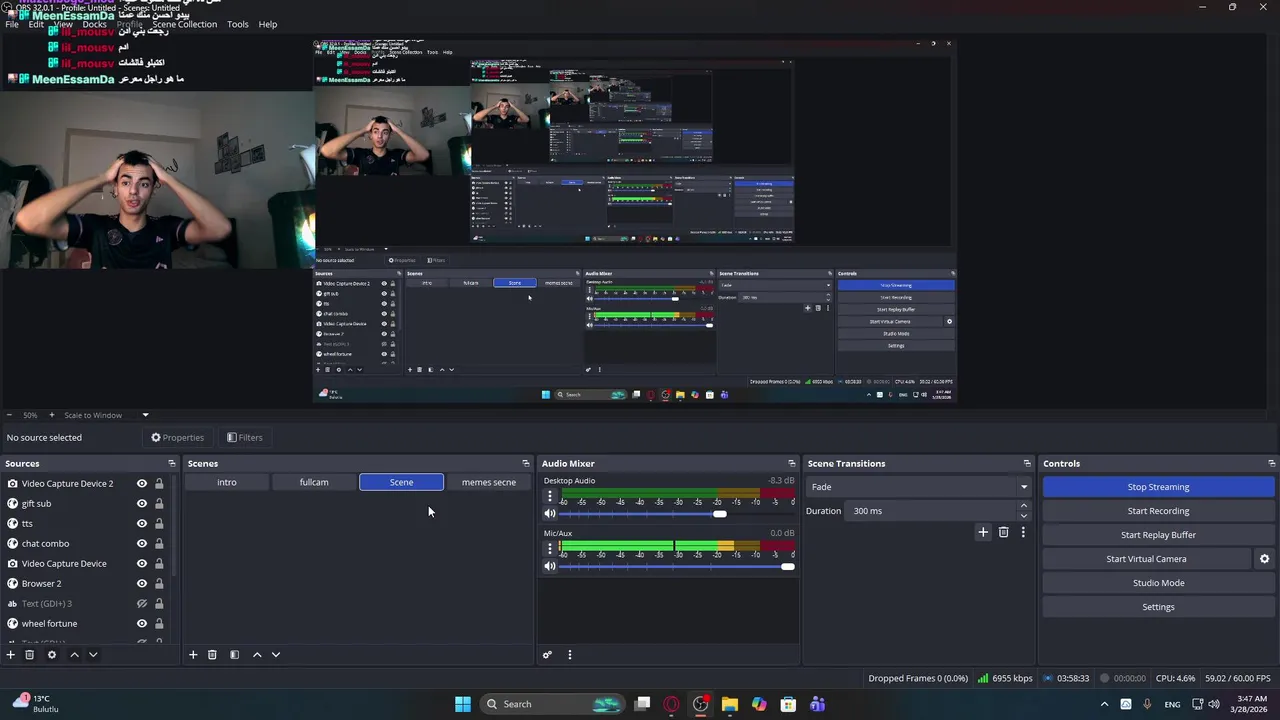Click the taskbar Search box
Screen dimensions: 1280x720
point(553,704)
